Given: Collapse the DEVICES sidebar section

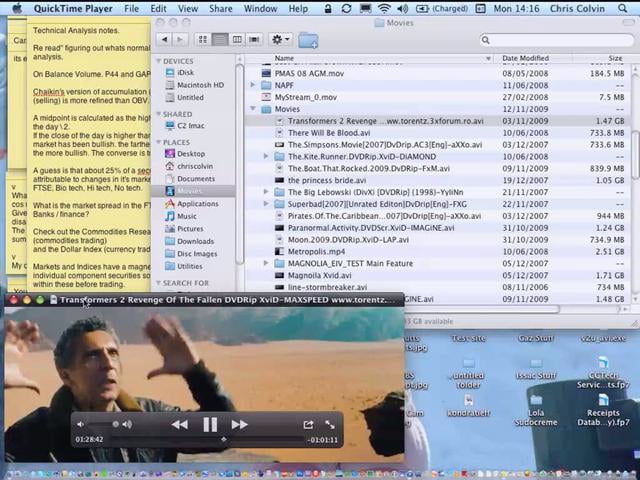Looking at the screenshot, I should (x=159, y=61).
